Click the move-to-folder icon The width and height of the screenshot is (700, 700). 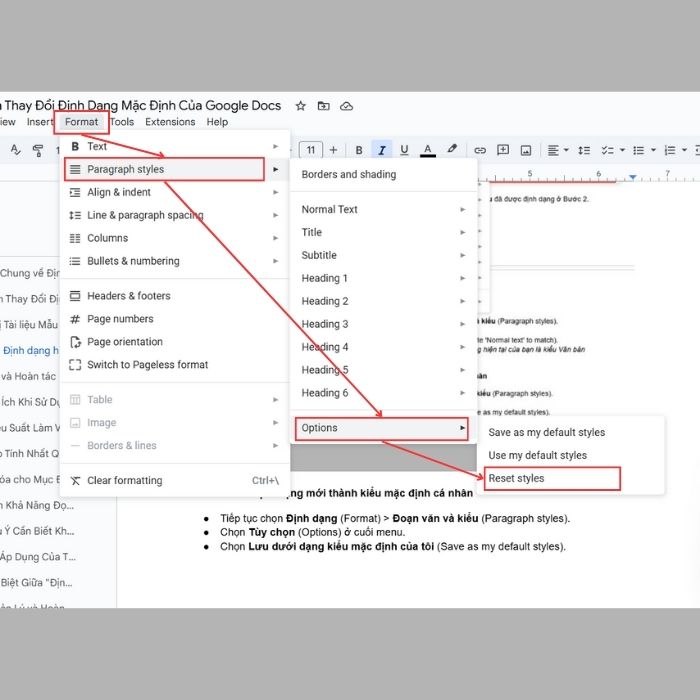[323, 106]
